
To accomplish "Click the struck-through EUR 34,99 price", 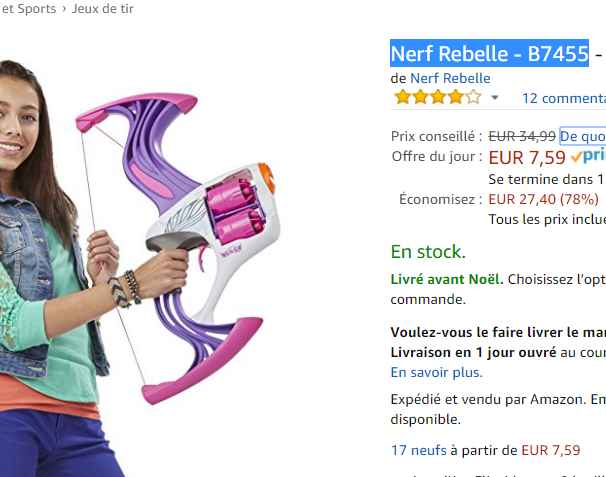I will click(x=521, y=136).
